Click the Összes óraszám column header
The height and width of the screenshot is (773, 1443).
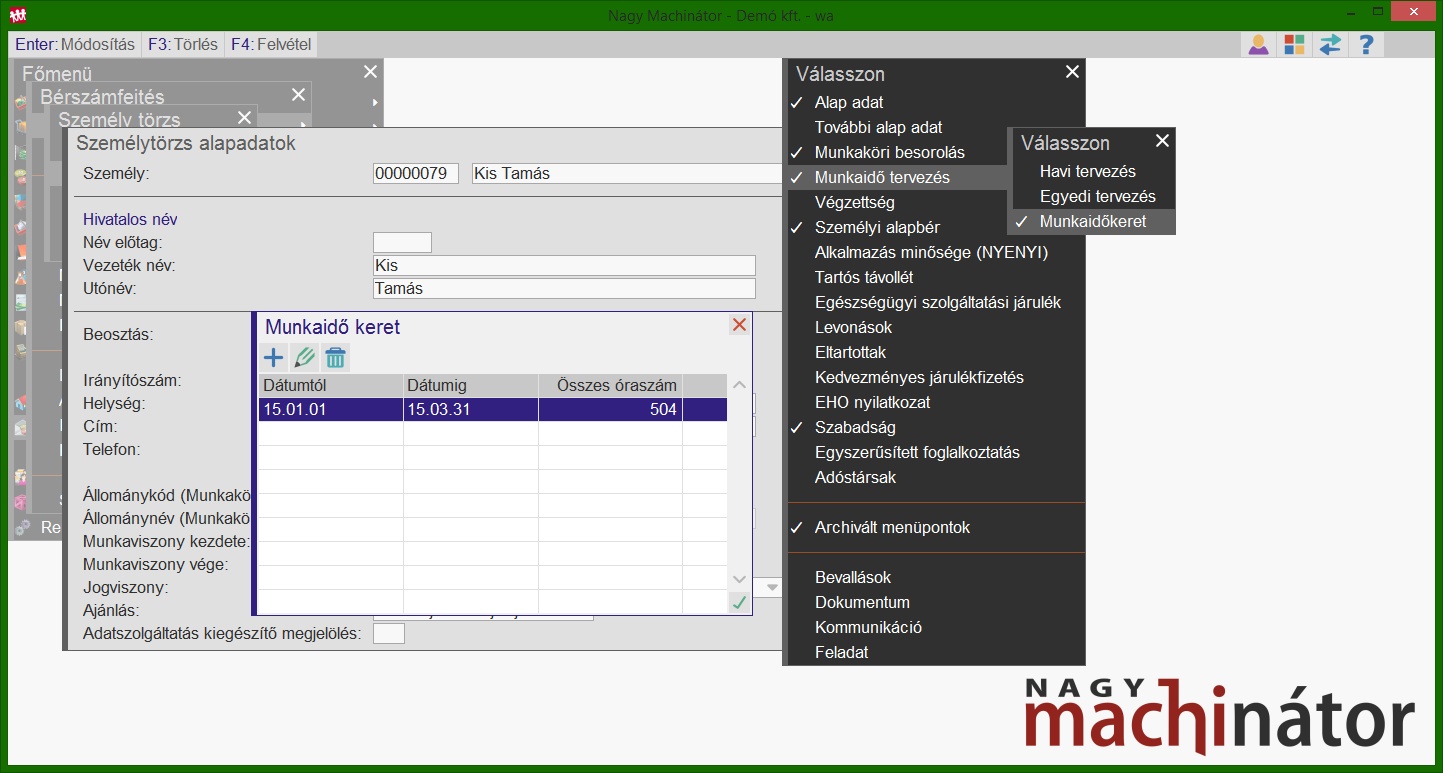click(611, 385)
